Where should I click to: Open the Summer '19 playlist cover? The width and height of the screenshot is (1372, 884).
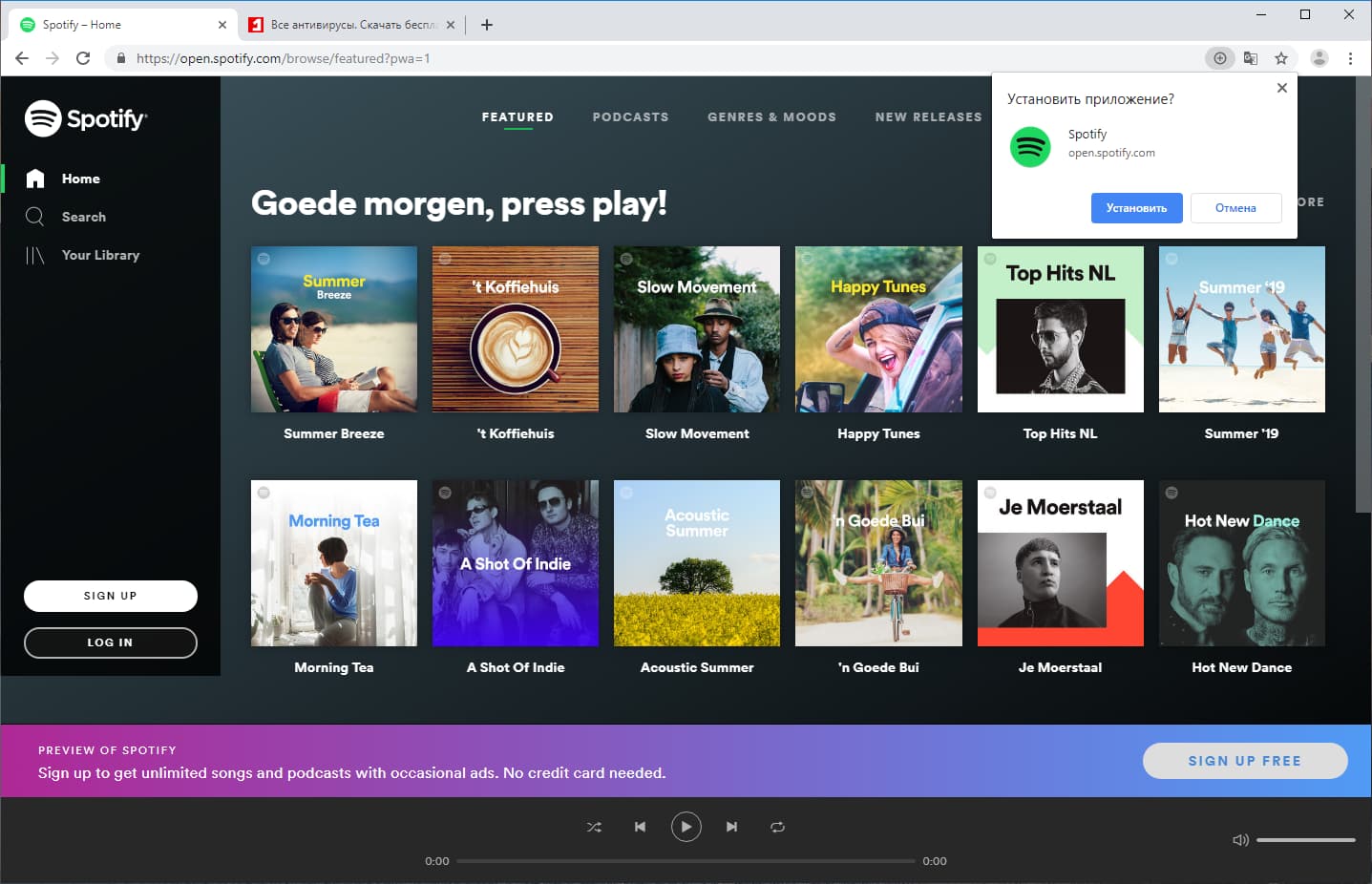[x=1242, y=329]
